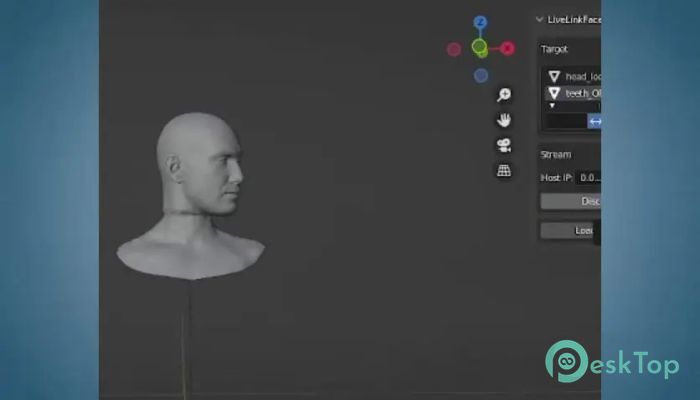Image resolution: width=700 pixels, height=400 pixels.
Task: Expand the list filter options triangle
Action: 552,106
